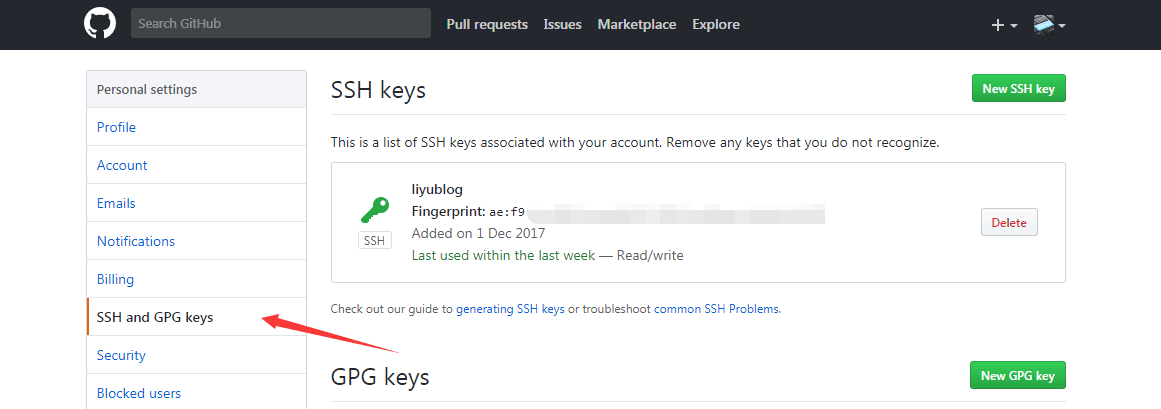Go to Billing settings

(x=196, y=279)
